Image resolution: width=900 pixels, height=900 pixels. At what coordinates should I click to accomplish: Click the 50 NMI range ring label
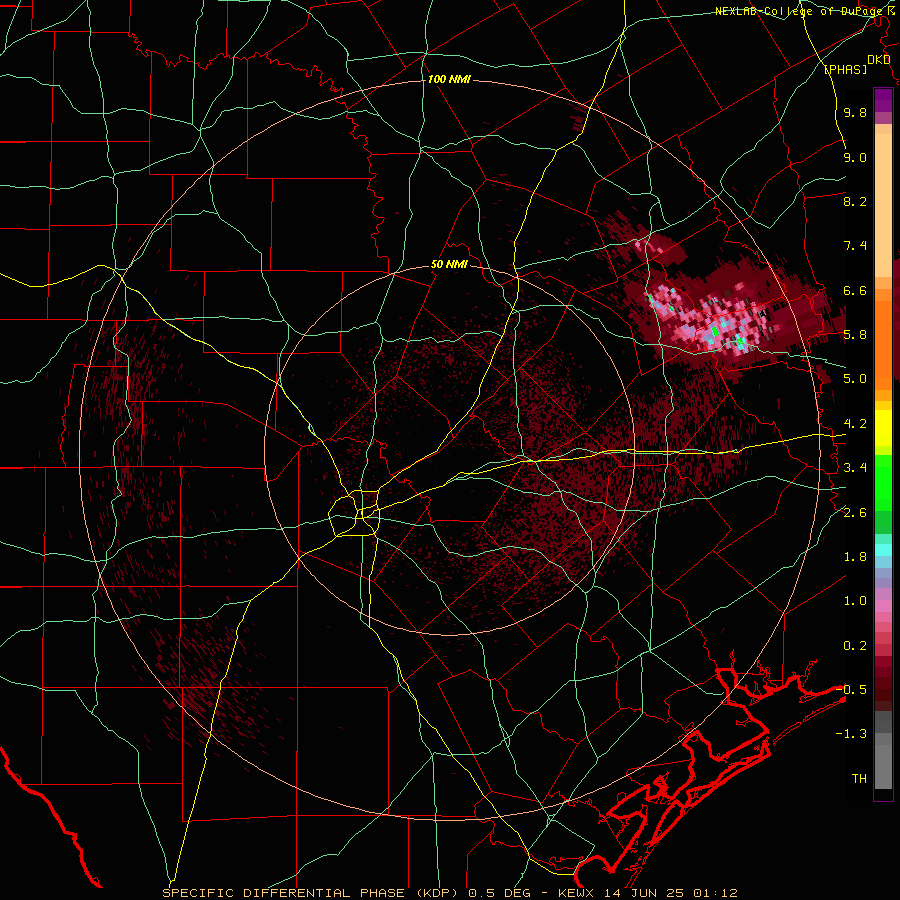449,265
